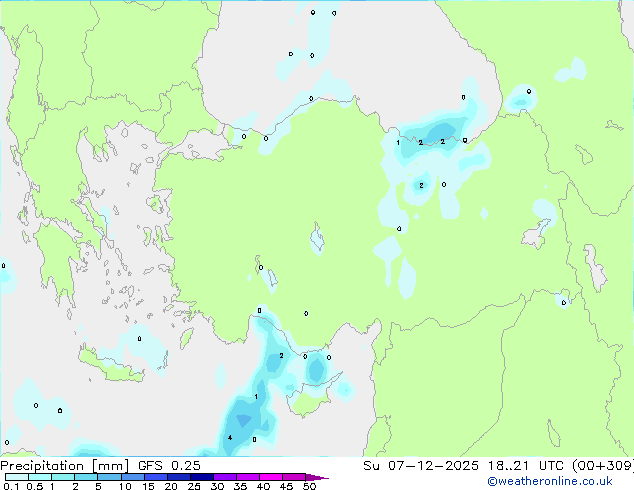Click the legend value '25'
Image resolution: width=634 pixels, height=490 pixels.
click(x=194, y=486)
